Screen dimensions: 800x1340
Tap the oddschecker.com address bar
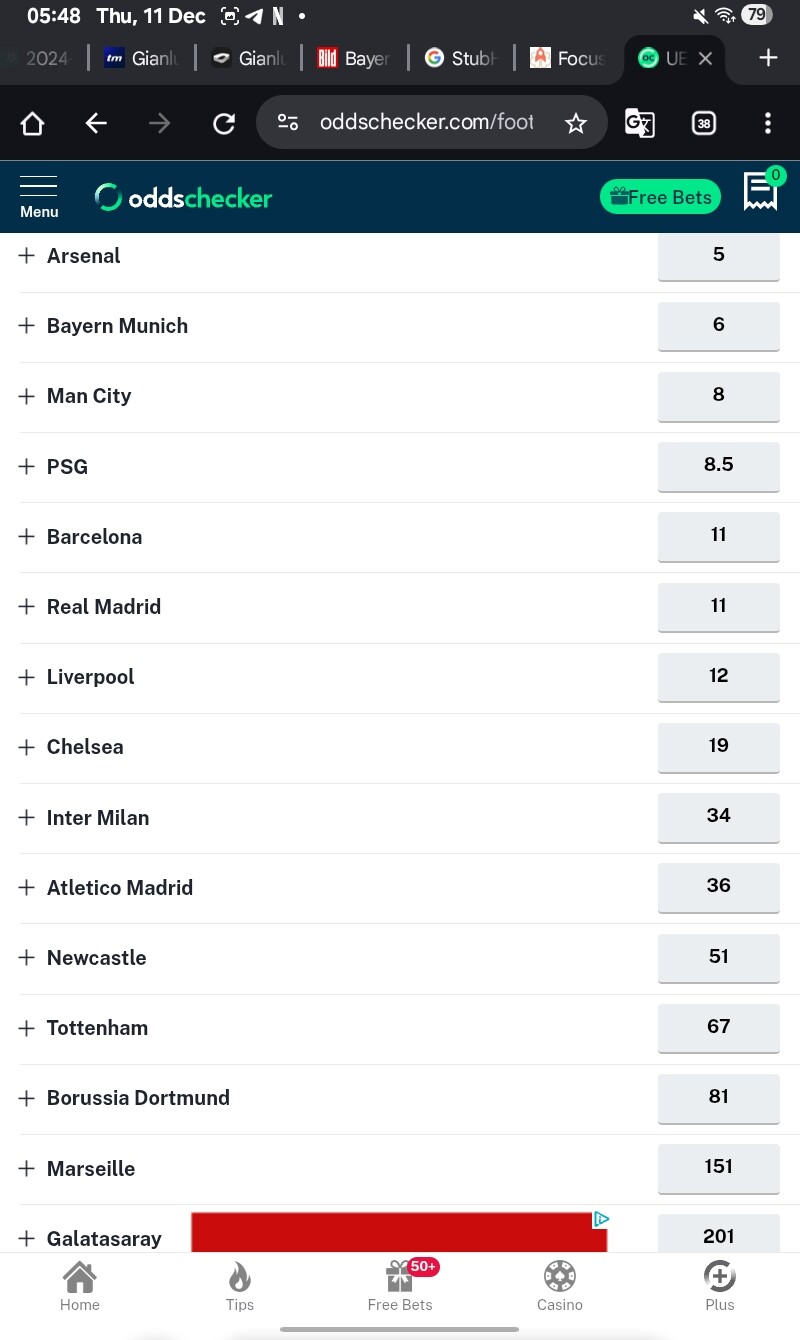click(425, 123)
